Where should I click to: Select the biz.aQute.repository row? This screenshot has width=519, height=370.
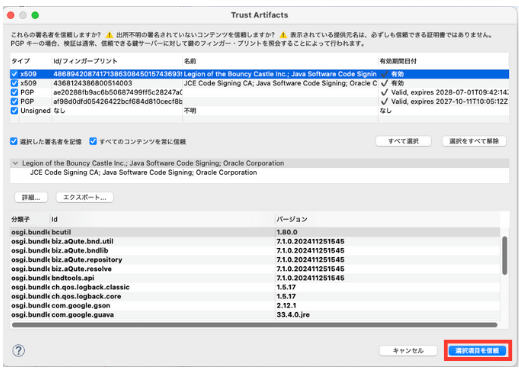[255, 260]
